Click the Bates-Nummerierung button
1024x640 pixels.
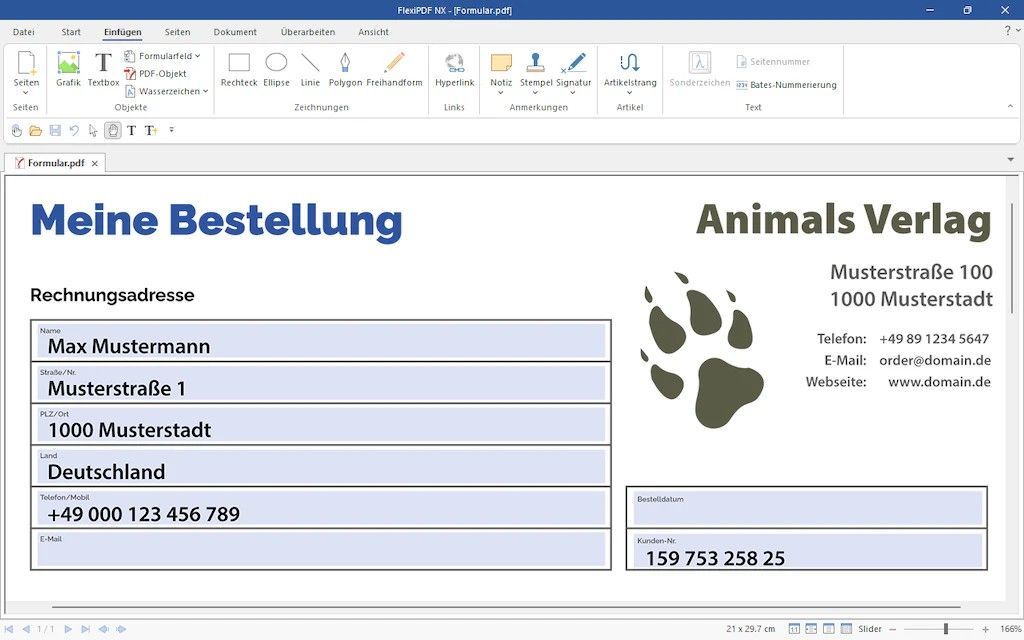(x=786, y=85)
